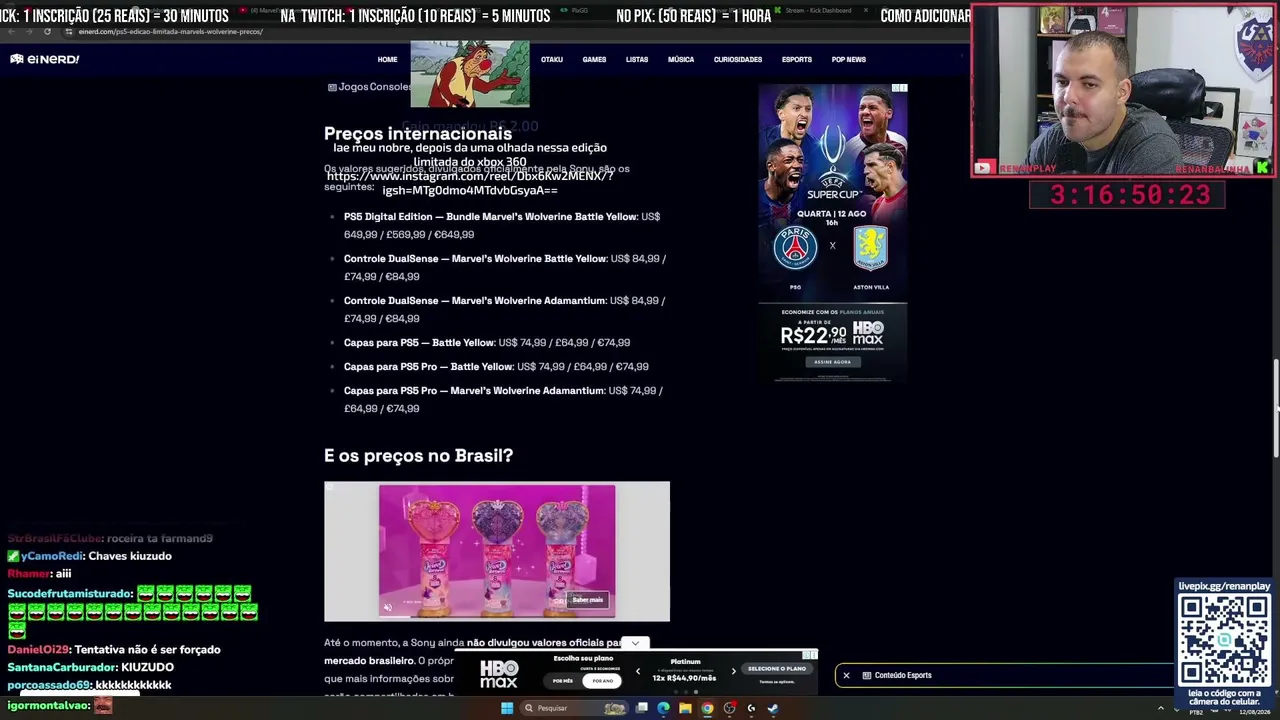Open the LISTAS menu item

point(637,59)
